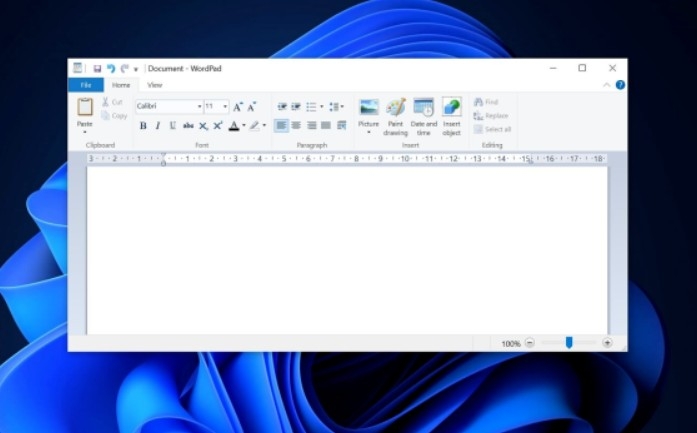Switch to the View tab
The width and height of the screenshot is (697, 433).
155,85
